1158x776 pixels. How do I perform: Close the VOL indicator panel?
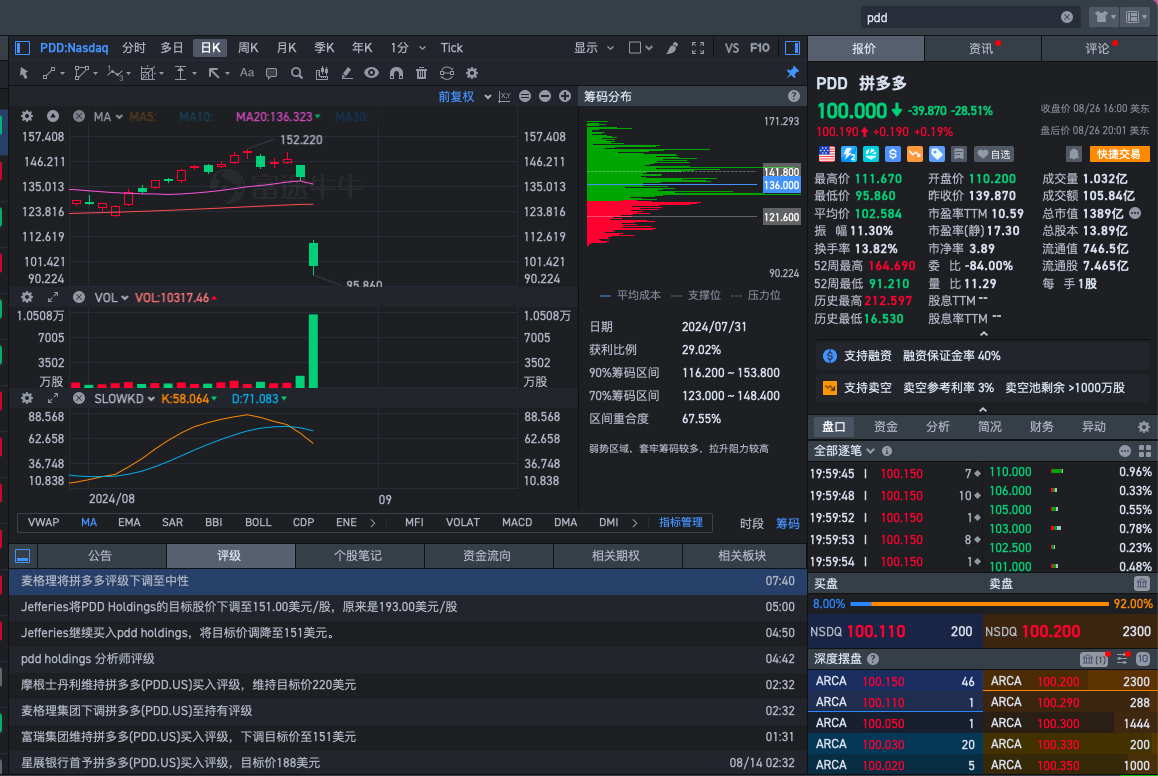pos(79,297)
